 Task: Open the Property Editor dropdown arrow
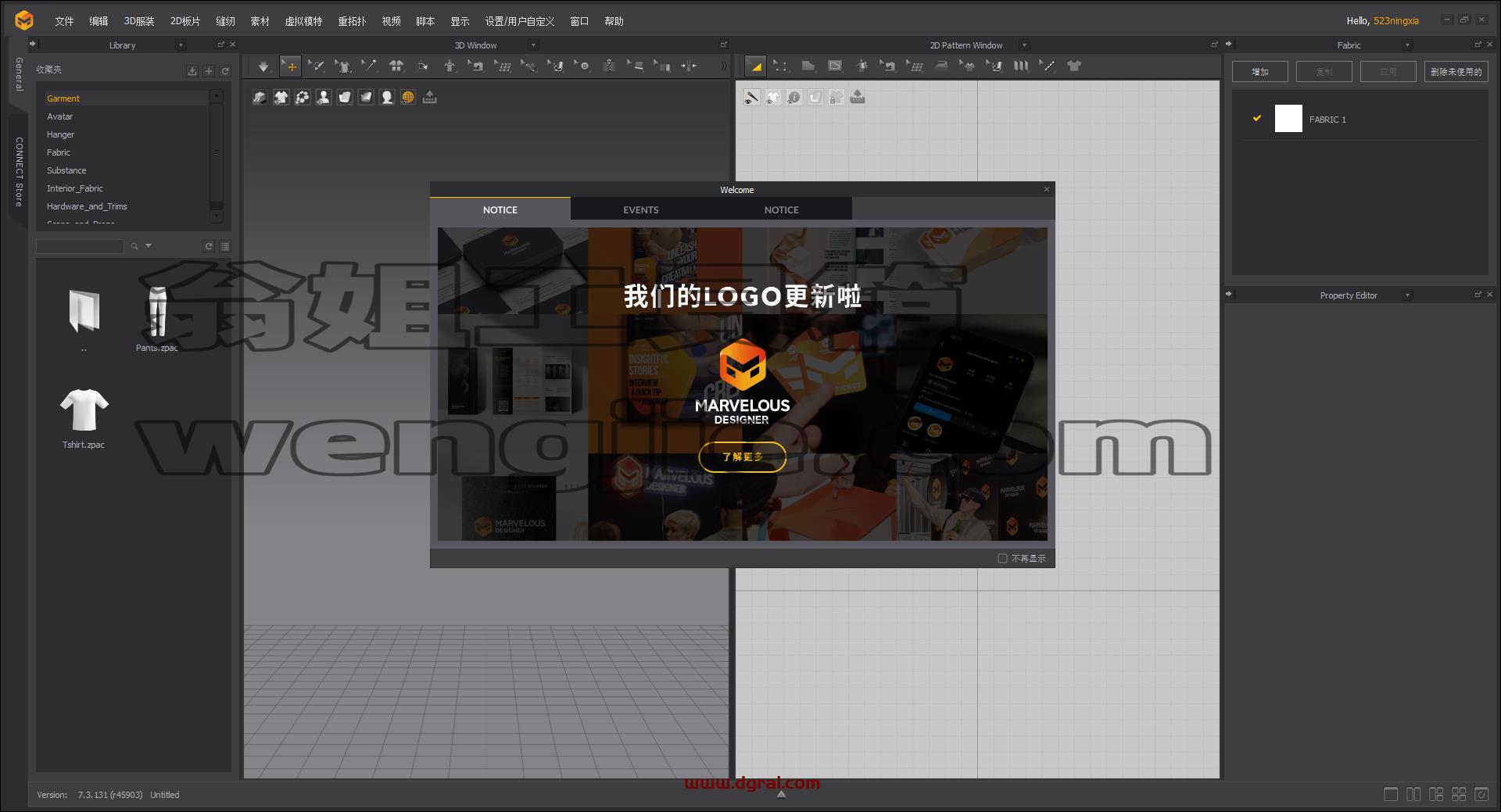click(x=1408, y=295)
